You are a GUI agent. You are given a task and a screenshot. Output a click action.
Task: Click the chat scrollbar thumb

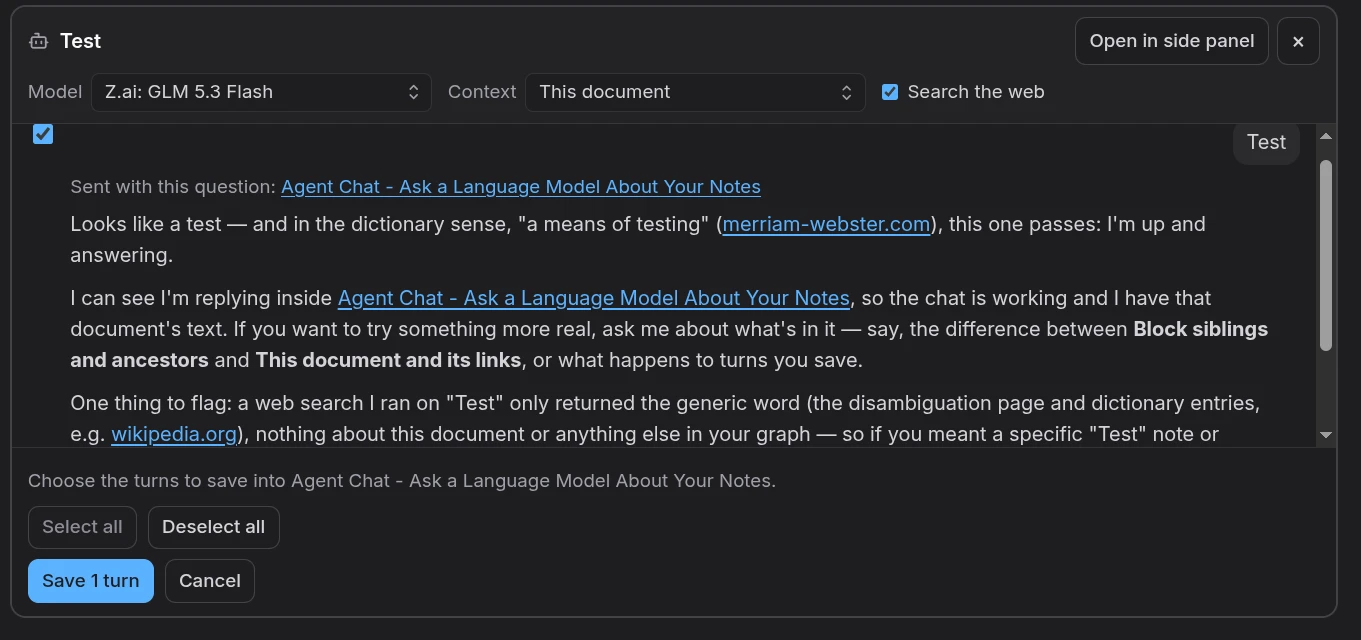1326,255
